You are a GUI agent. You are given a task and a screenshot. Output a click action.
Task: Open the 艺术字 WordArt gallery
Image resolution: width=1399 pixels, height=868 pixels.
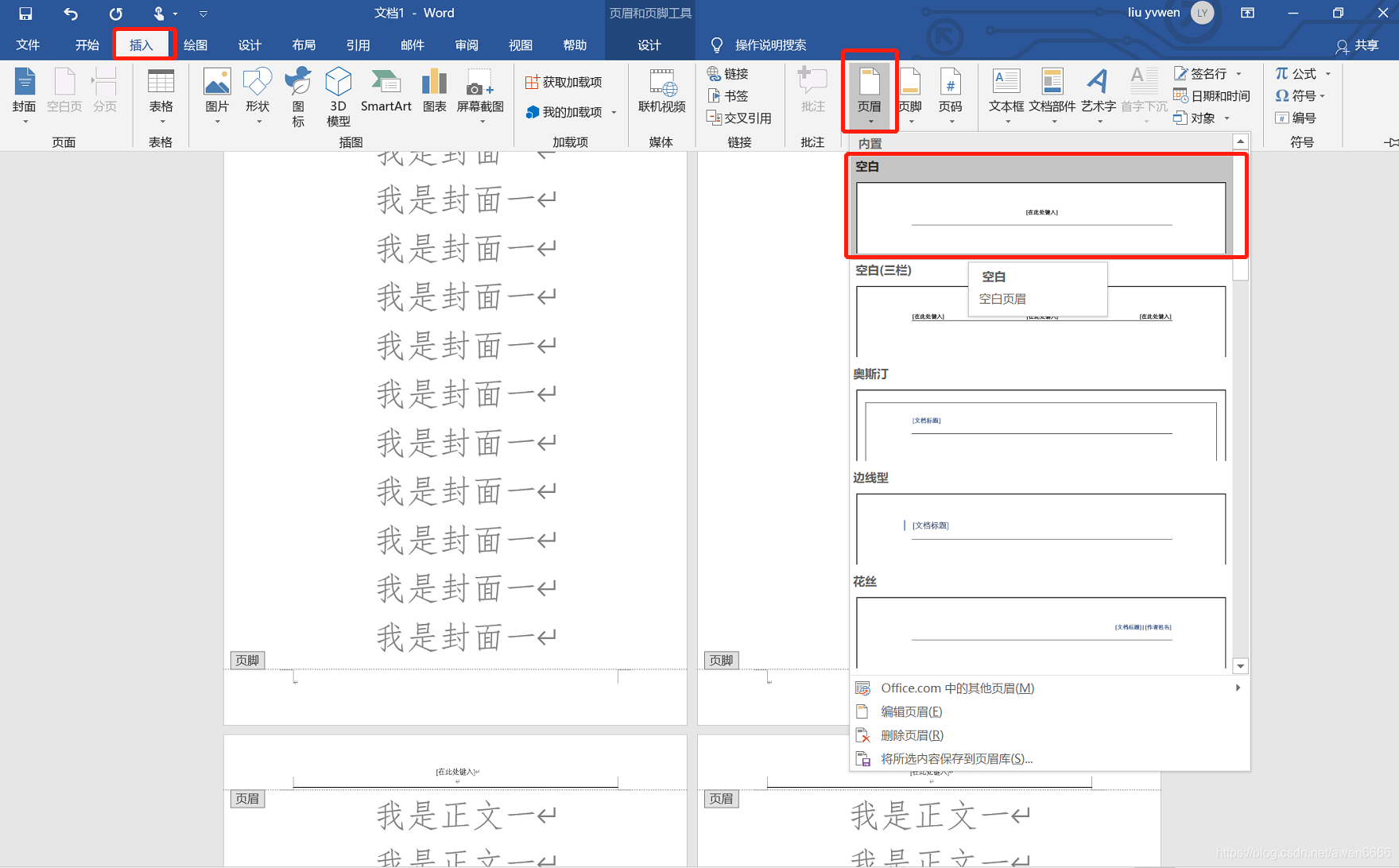coord(1099,95)
